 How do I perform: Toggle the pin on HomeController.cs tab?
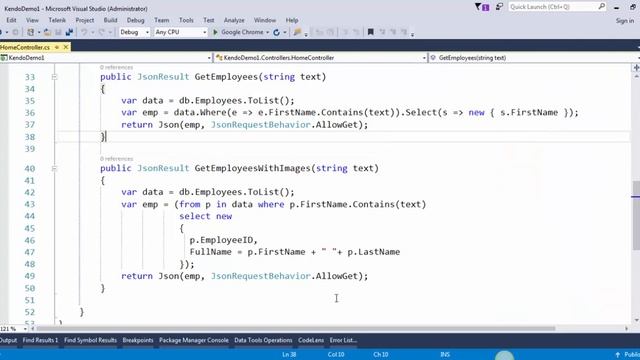pos(57,47)
